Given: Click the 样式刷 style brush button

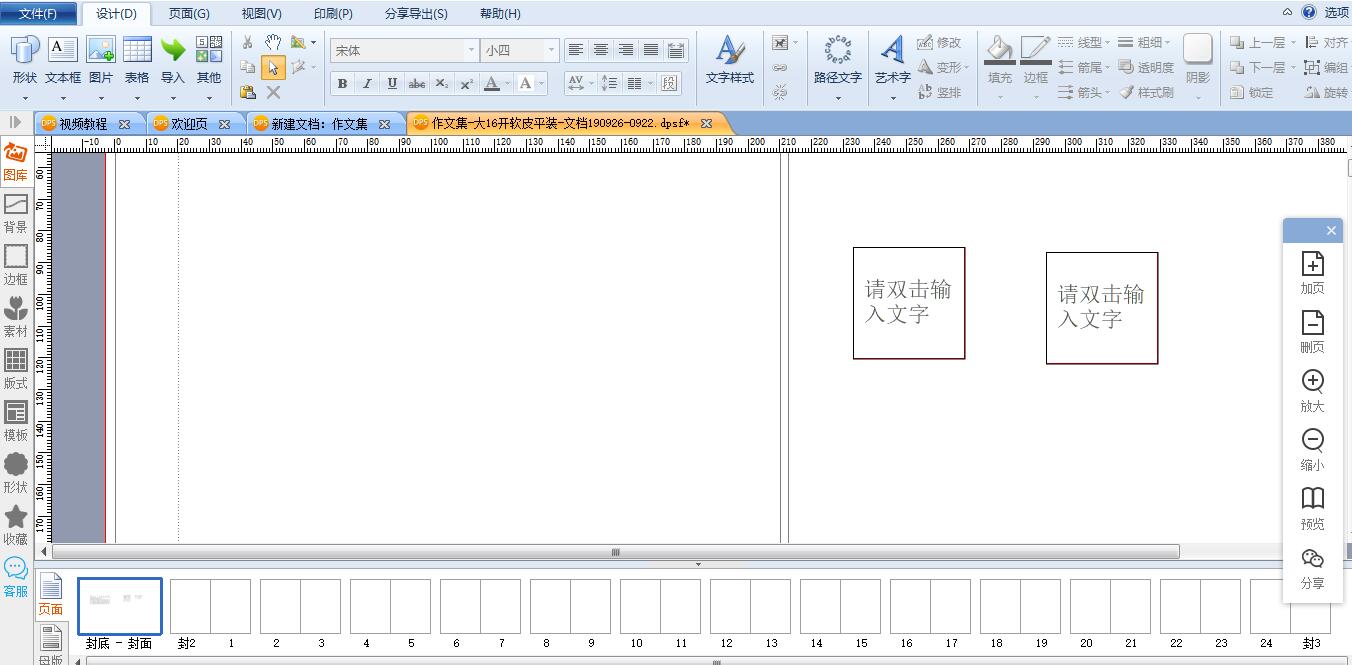Looking at the screenshot, I should click(x=1146, y=92).
